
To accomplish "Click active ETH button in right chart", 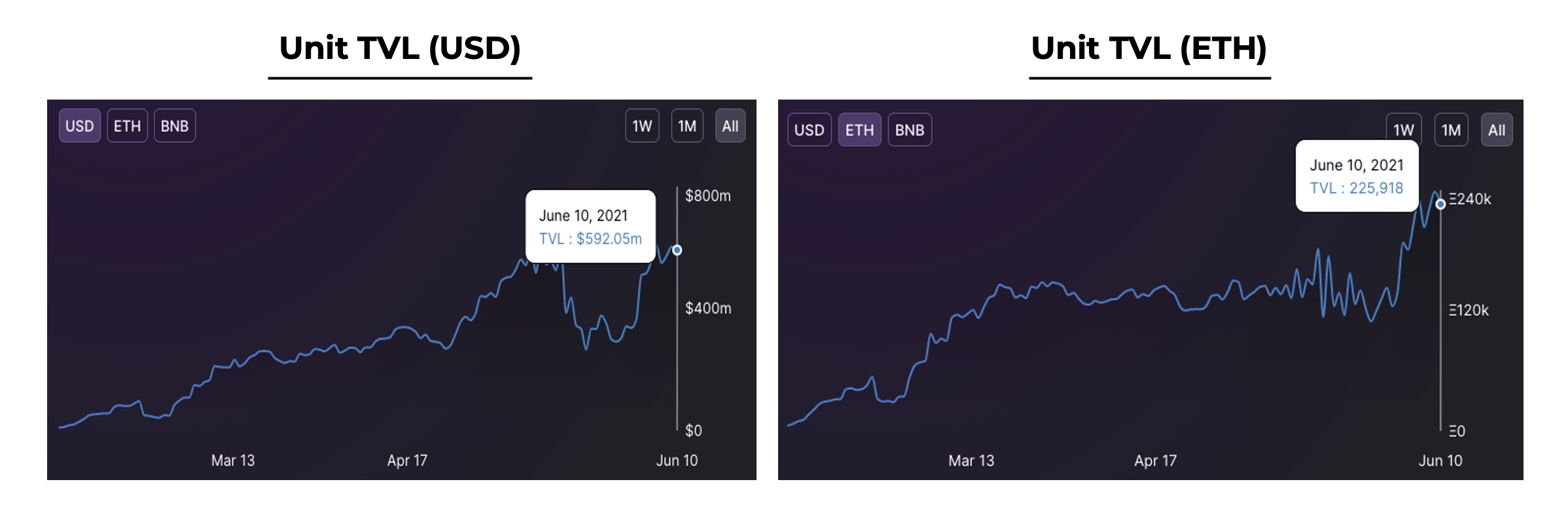I will click(x=859, y=130).
